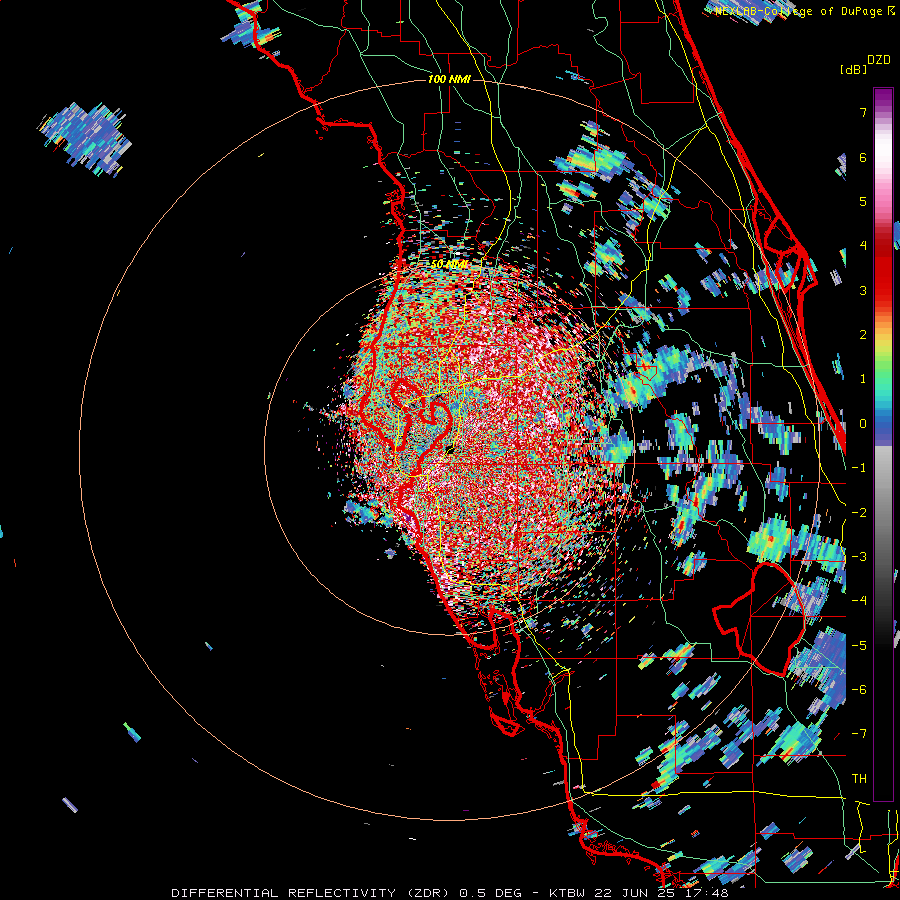Click the -7 dB tick label on legend
The image size is (900, 900).
pos(859,734)
